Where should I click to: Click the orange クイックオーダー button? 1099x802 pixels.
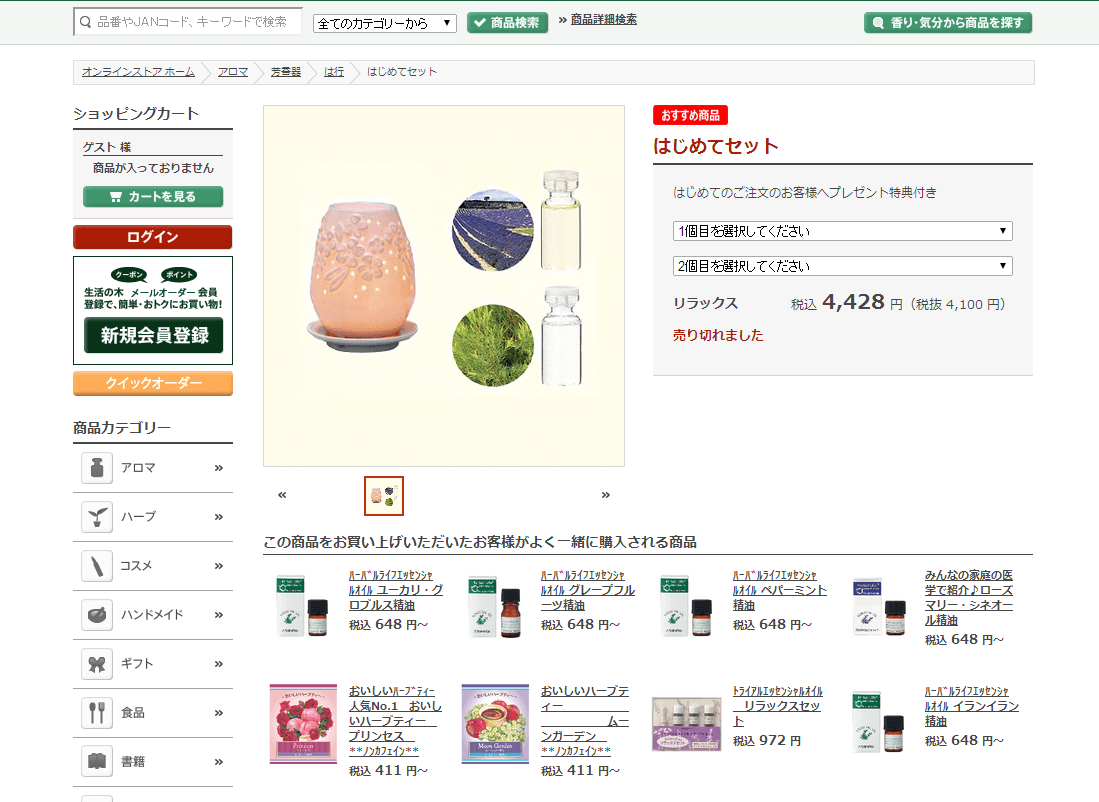click(153, 383)
